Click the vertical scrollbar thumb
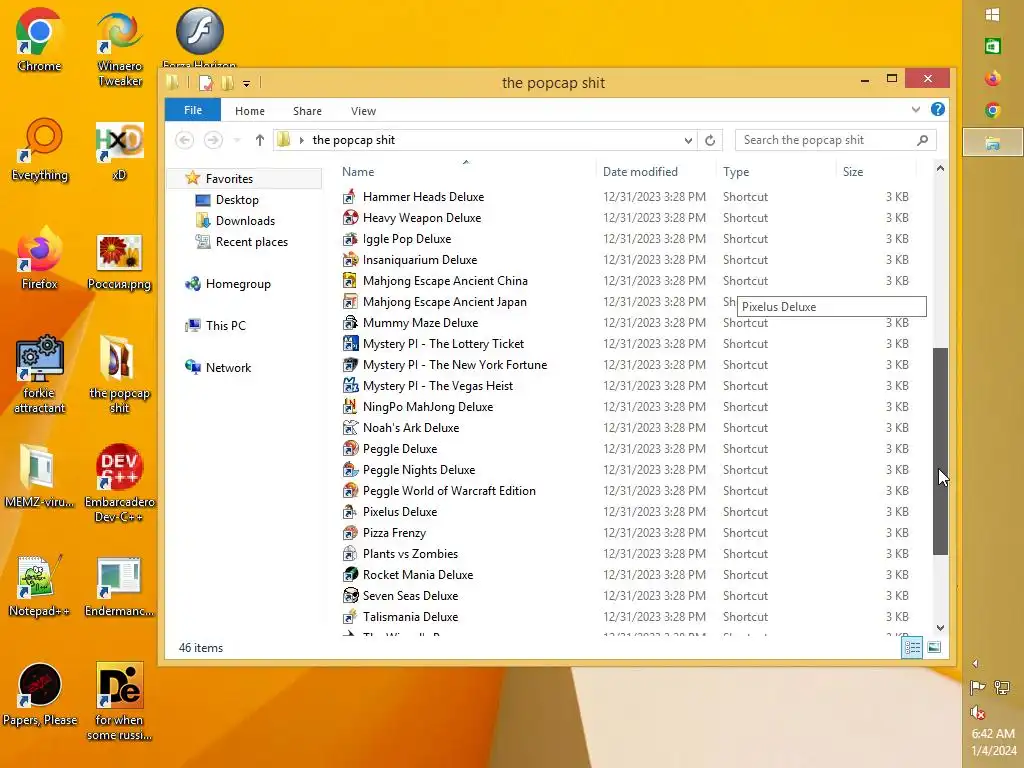This screenshot has width=1024, height=768. [940, 451]
